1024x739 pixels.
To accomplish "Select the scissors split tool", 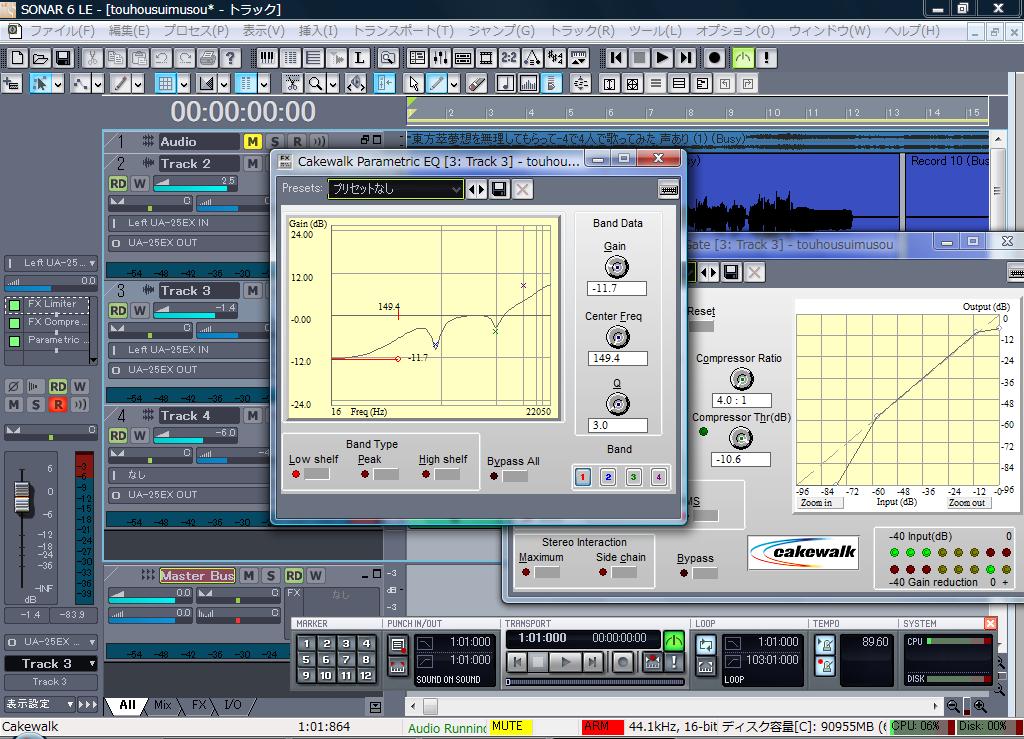I will click(292, 84).
